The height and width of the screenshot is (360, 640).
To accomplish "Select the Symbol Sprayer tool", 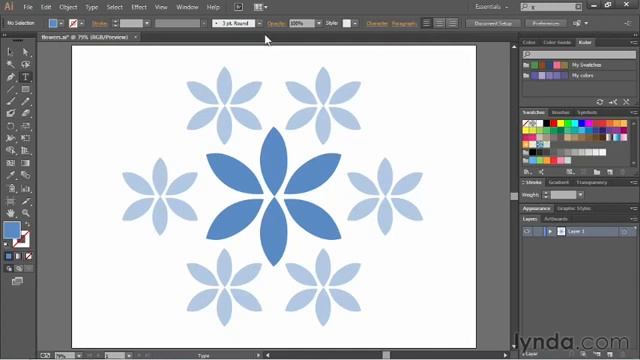I will point(10,188).
